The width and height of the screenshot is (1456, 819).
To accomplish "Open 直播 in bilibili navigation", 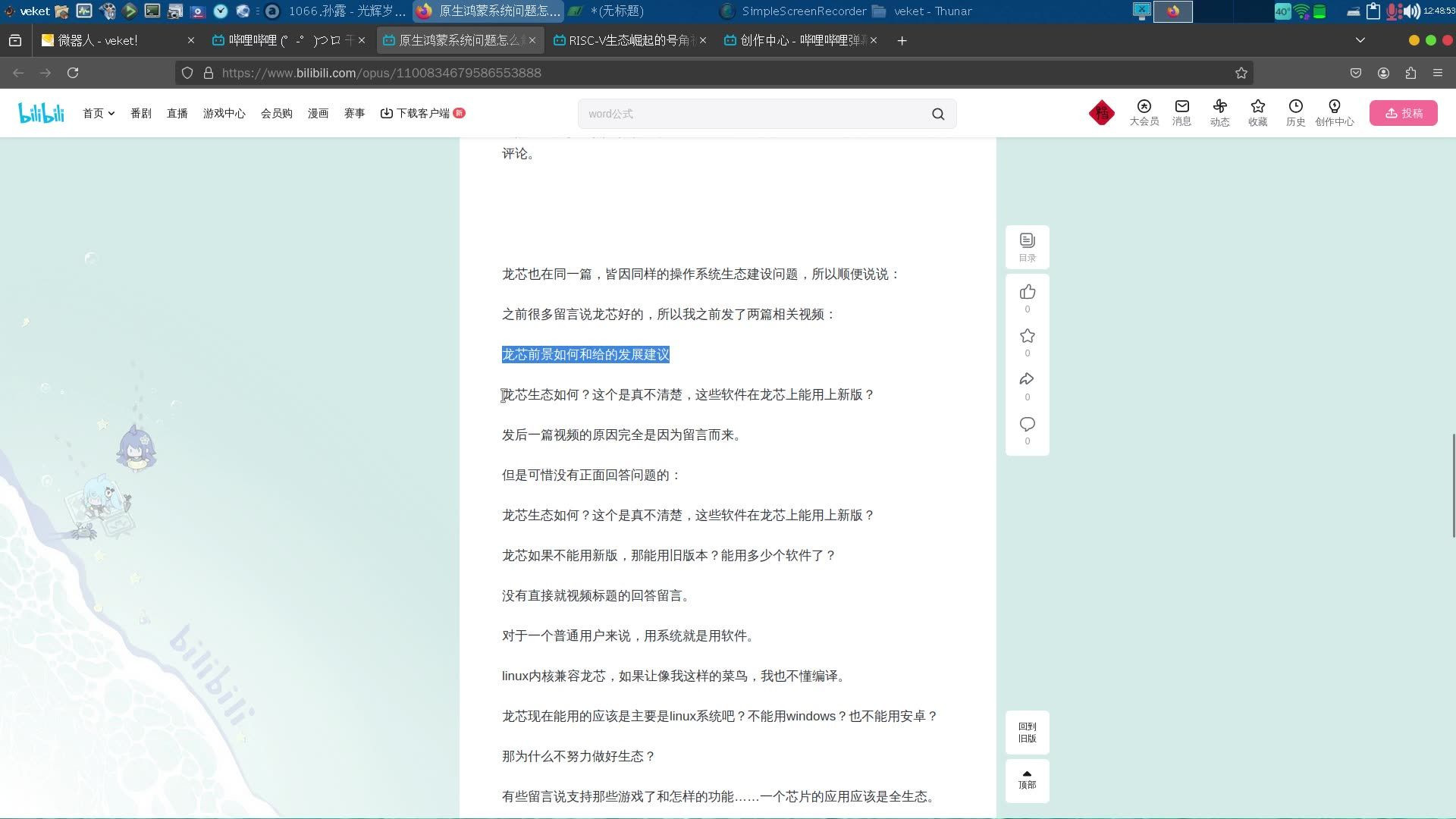I will 177,113.
